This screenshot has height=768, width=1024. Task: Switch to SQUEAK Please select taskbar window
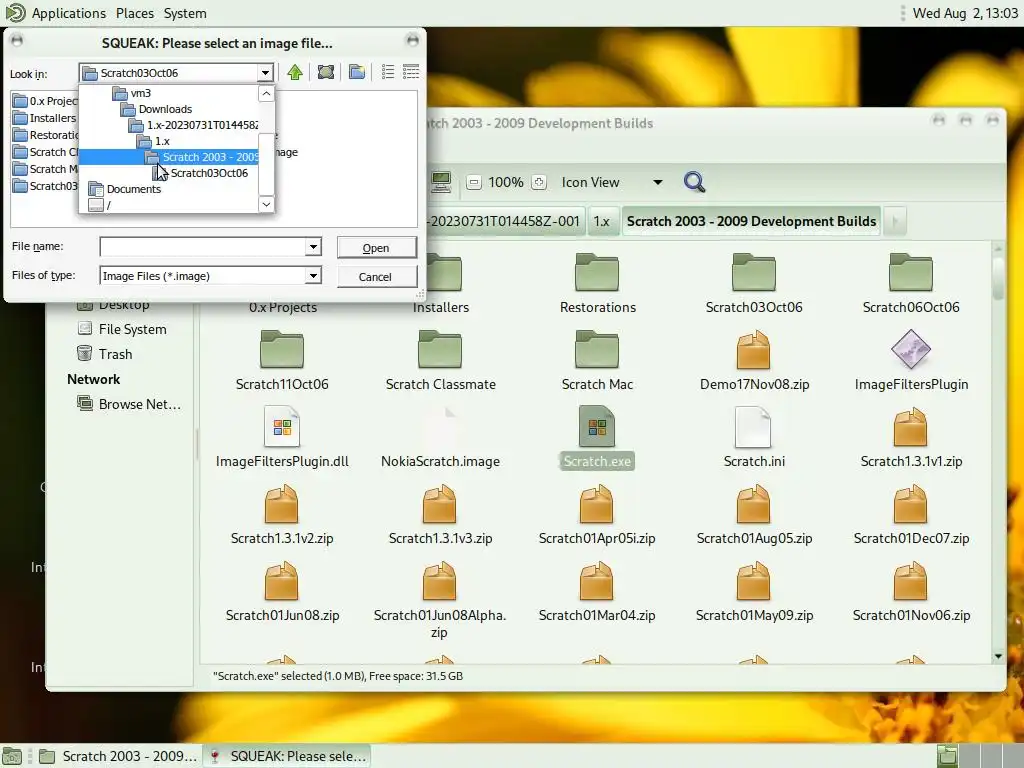[x=287, y=756]
